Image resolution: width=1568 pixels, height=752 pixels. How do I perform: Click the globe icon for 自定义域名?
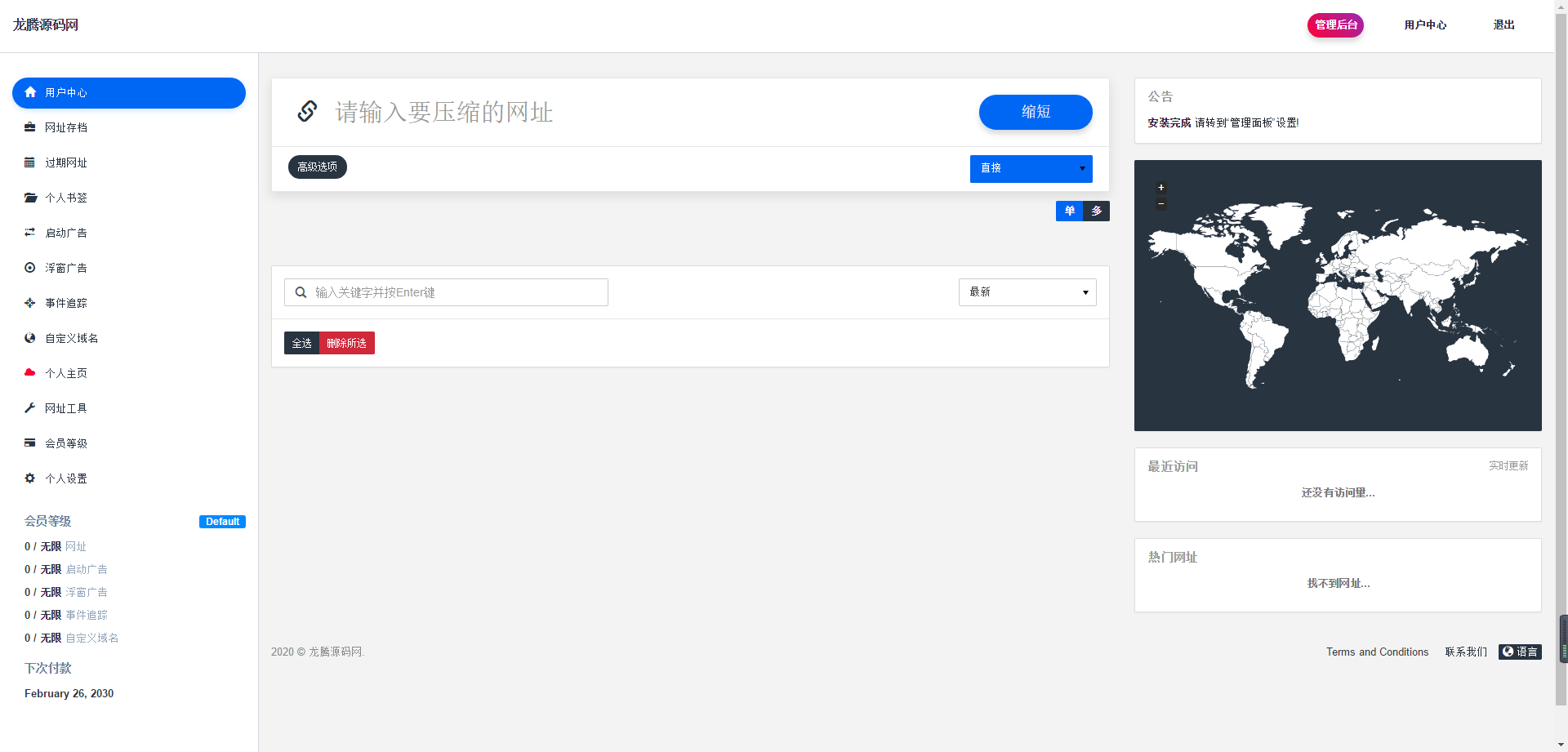coord(30,338)
